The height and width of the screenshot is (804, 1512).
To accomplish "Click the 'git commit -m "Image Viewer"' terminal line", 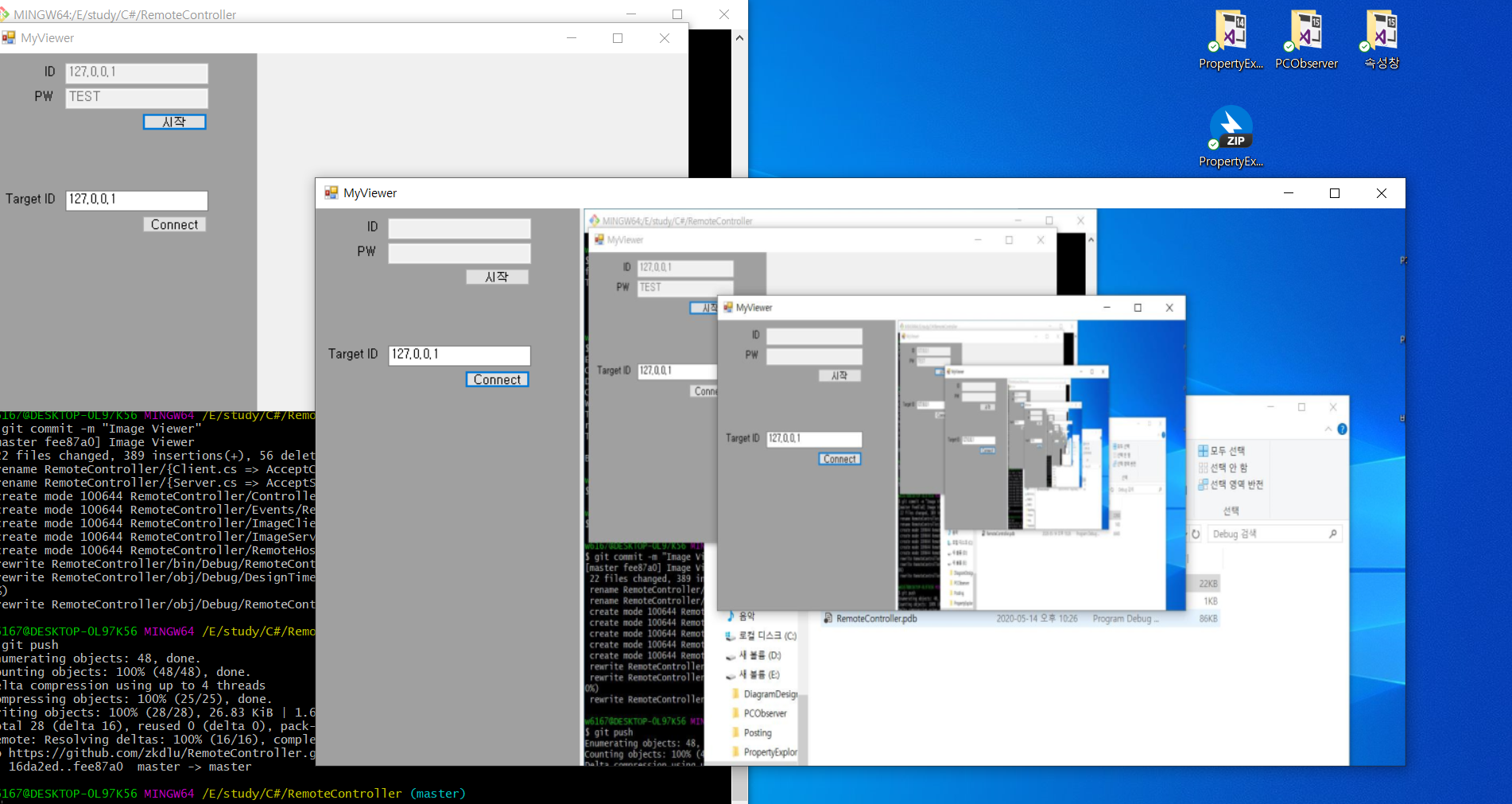I will point(101,429).
